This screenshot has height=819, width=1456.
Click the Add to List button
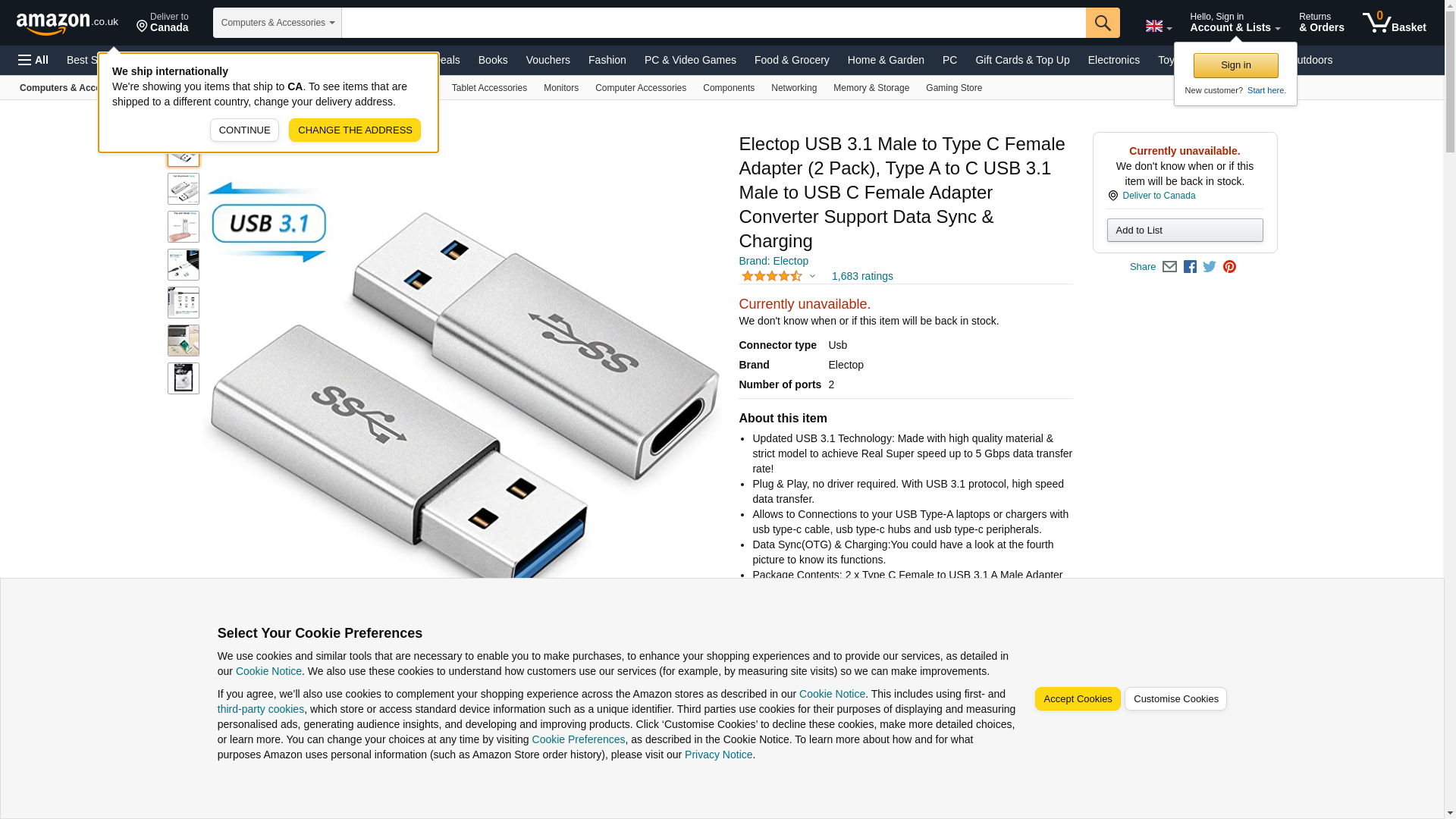pyautogui.click(x=1185, y=231)
